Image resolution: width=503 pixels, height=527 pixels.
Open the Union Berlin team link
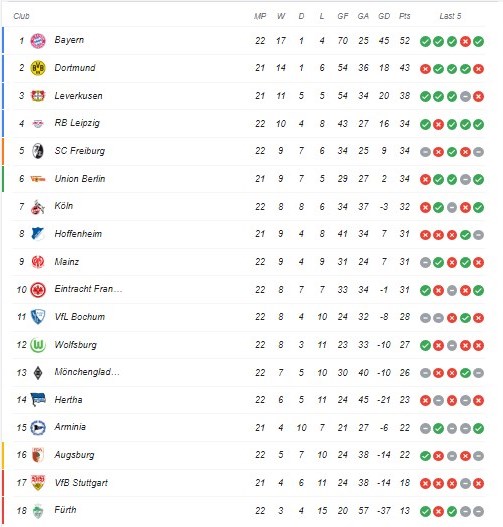(80, 178)
